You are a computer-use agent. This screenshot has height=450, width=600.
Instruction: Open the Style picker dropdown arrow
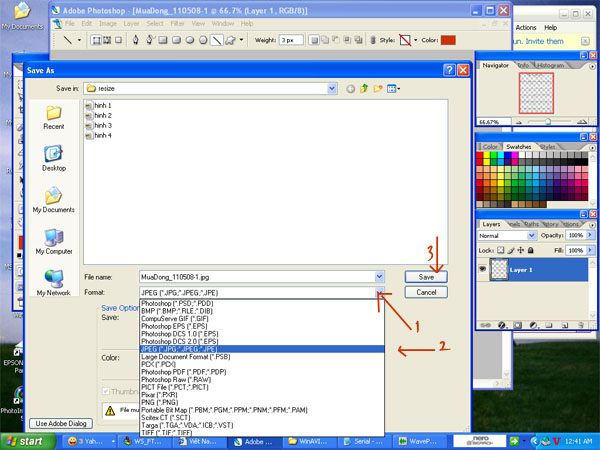click(x=416, y=40)
